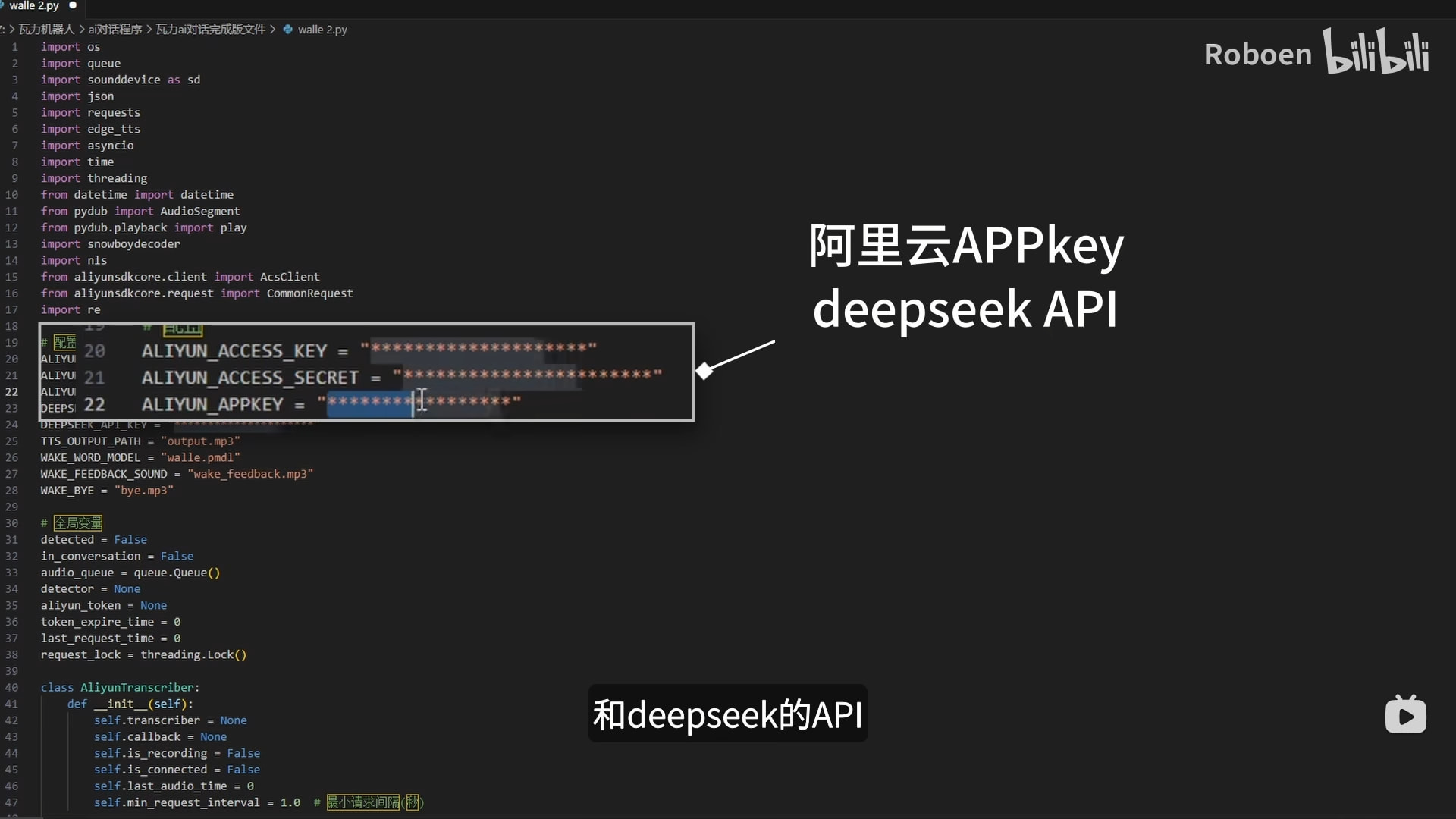Screen dimensions: 1456x819
Task: Open the ai对话程序 breadcrumb folder
Action: click(115, 30)
